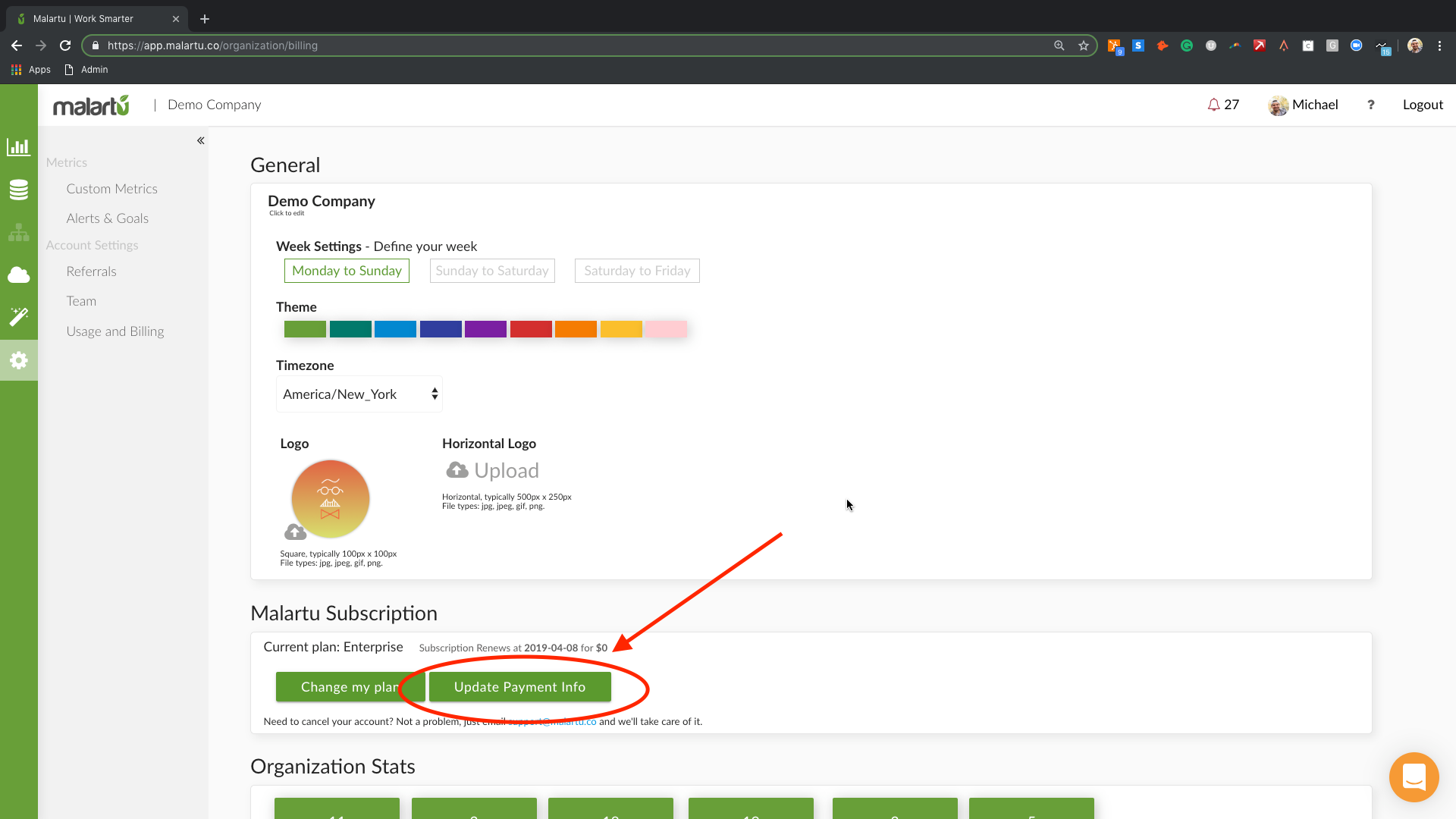Open Custom Metrics in sidebar
The image size is (1456, 819).
(111, 189)
